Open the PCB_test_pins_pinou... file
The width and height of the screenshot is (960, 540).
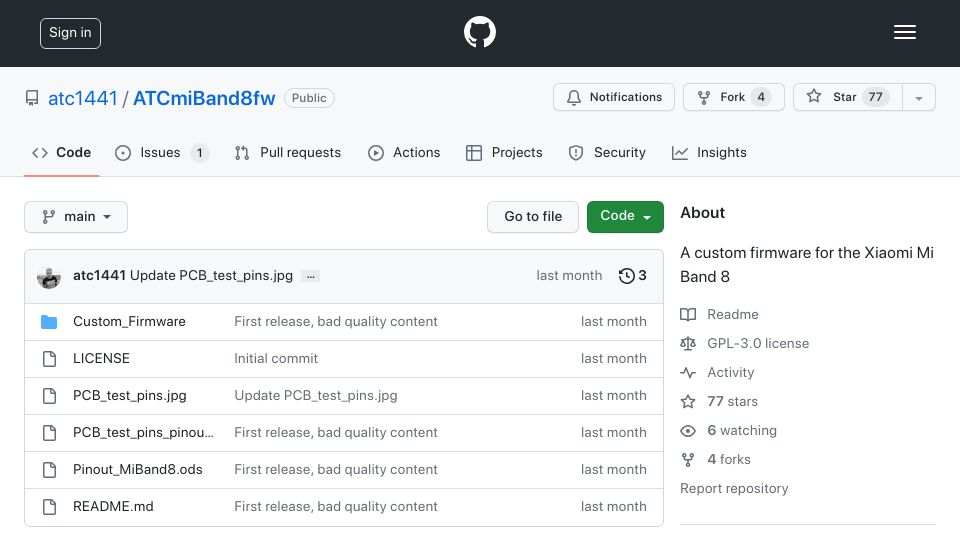143,433
